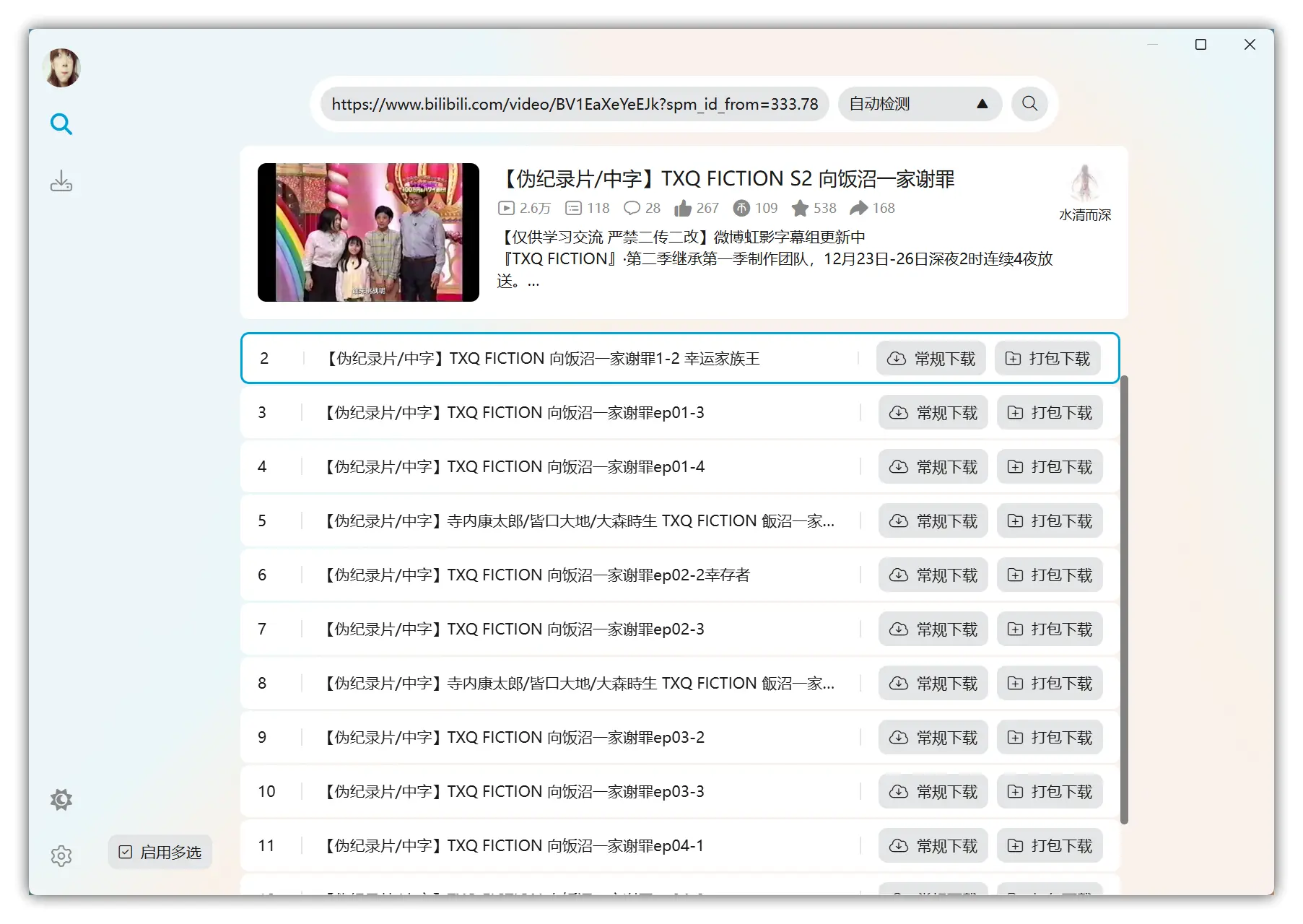Image resolution: width=1303 pixels, height=924 pixels.
Task: Click 常规下载 for row 6 ep02-2幸存者
Action: pyautogui.click(x=933, y=575)
